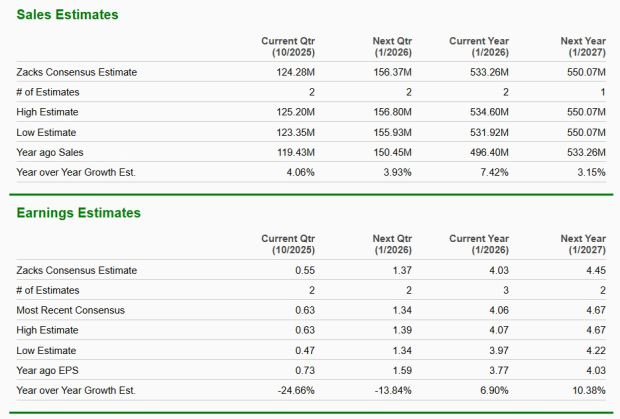
Task: Select the 123.35M low sales estimate
Action: (294, 131)
